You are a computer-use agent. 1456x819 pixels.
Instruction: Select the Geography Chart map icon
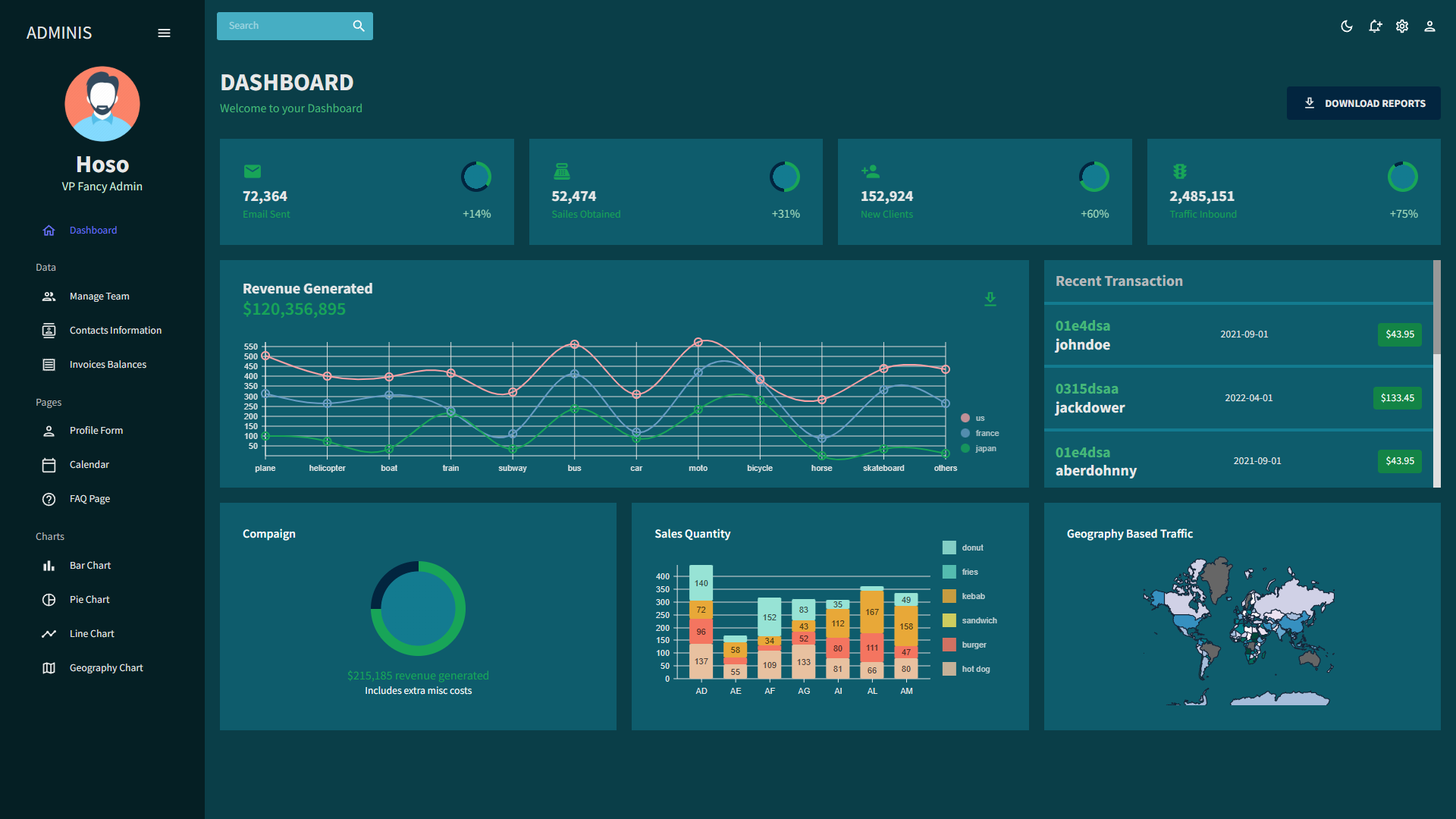[49, 667]
